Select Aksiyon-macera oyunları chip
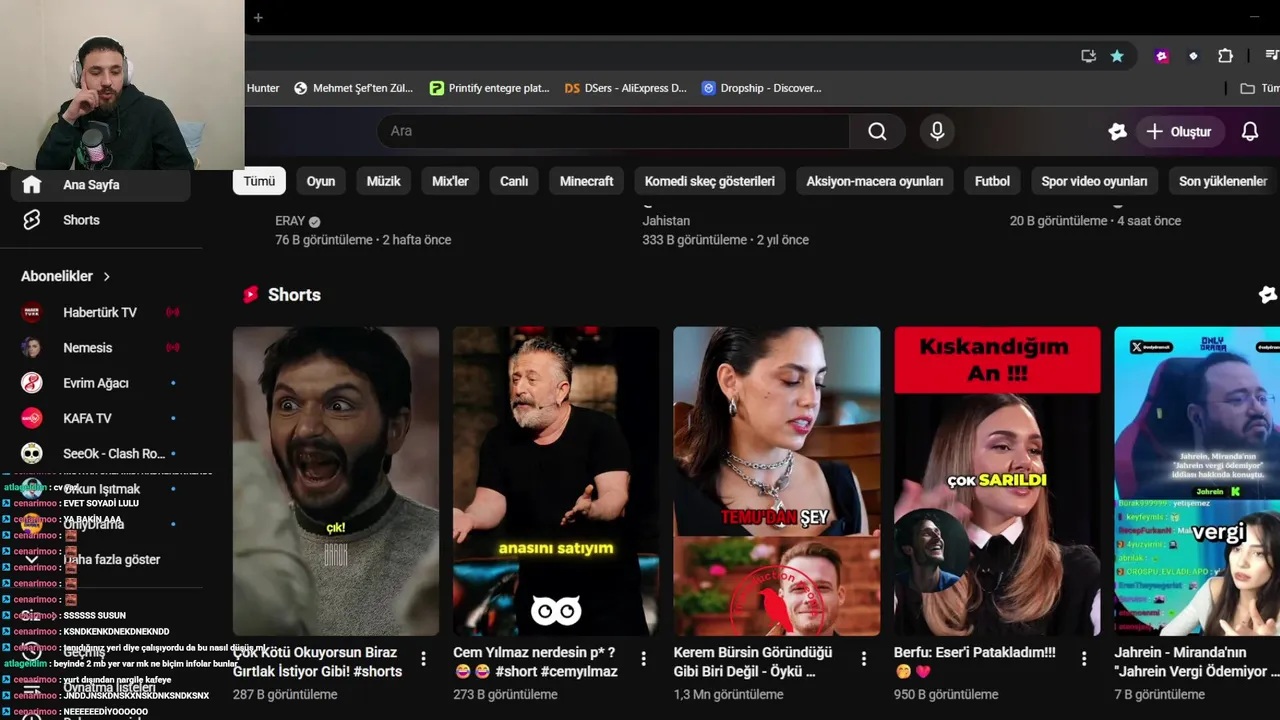This screenshot has height=720, width=1280. [875, 181]
